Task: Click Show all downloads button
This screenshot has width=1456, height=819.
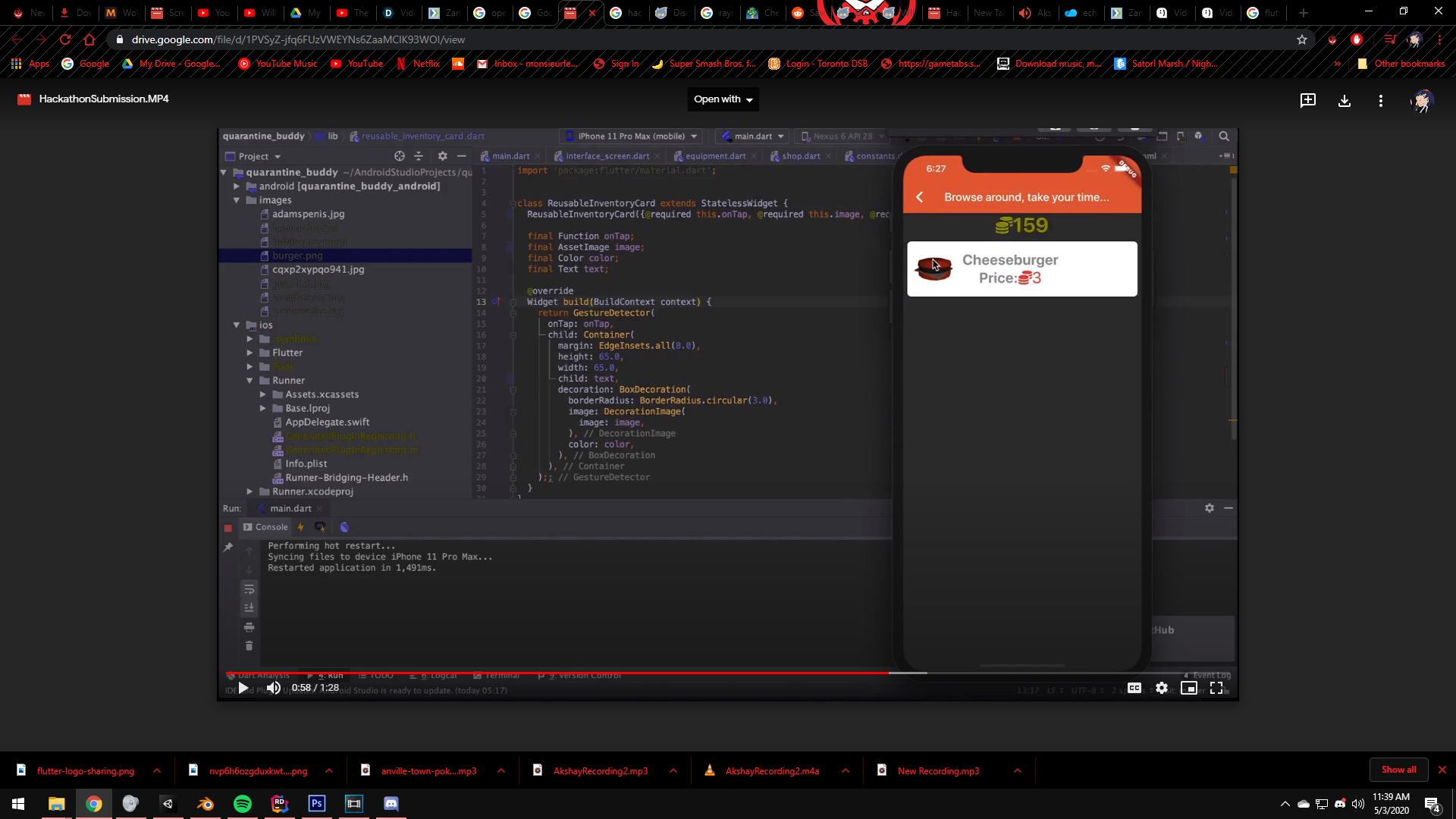Action: coord(1398,770)
